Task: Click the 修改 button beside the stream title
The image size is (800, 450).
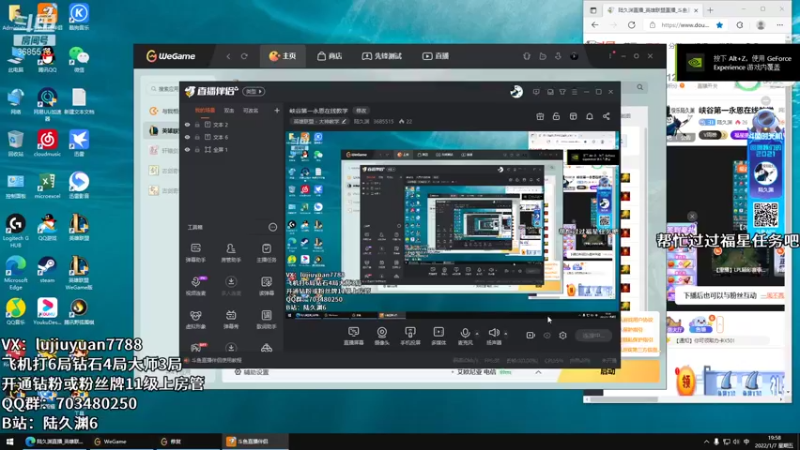Action: click(361, 111)
